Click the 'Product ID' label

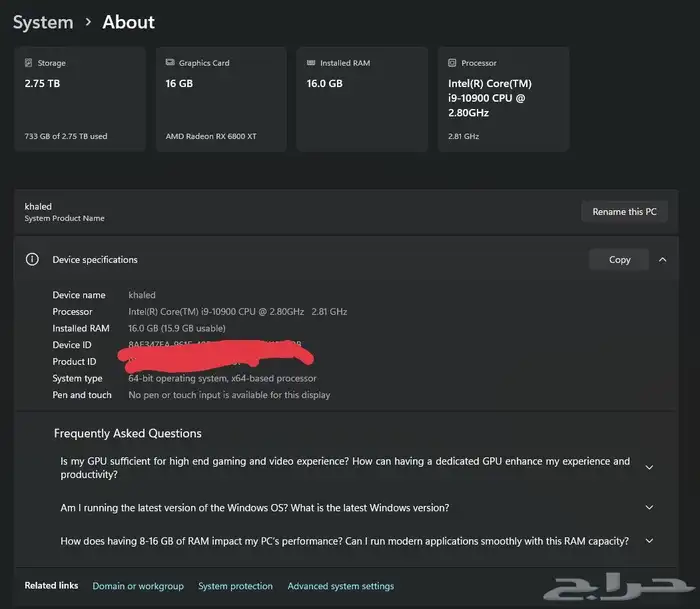tap(74, 362)
